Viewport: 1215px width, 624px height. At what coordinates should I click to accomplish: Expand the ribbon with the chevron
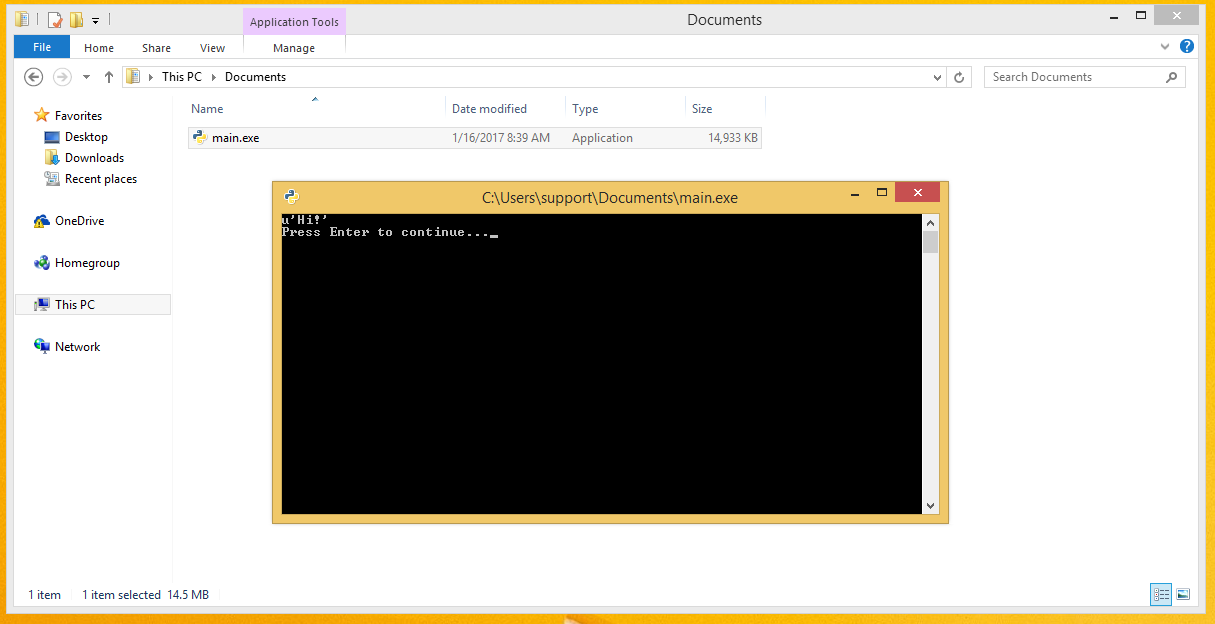pos(1165,47)
